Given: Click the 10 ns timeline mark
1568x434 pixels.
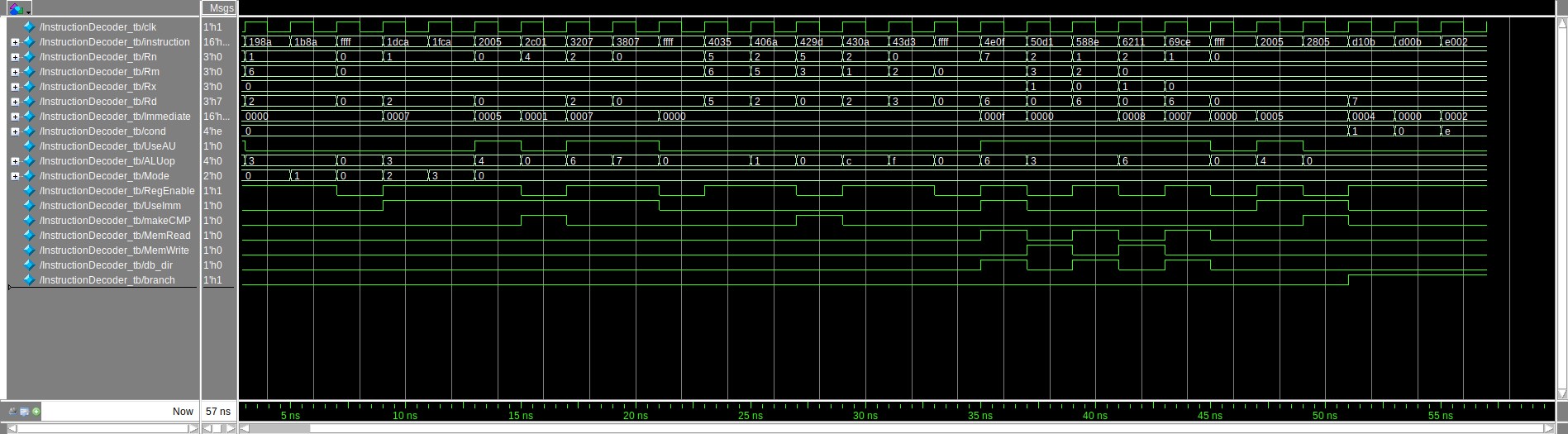Looking at the screenshot, I should [x=405, y=416].
